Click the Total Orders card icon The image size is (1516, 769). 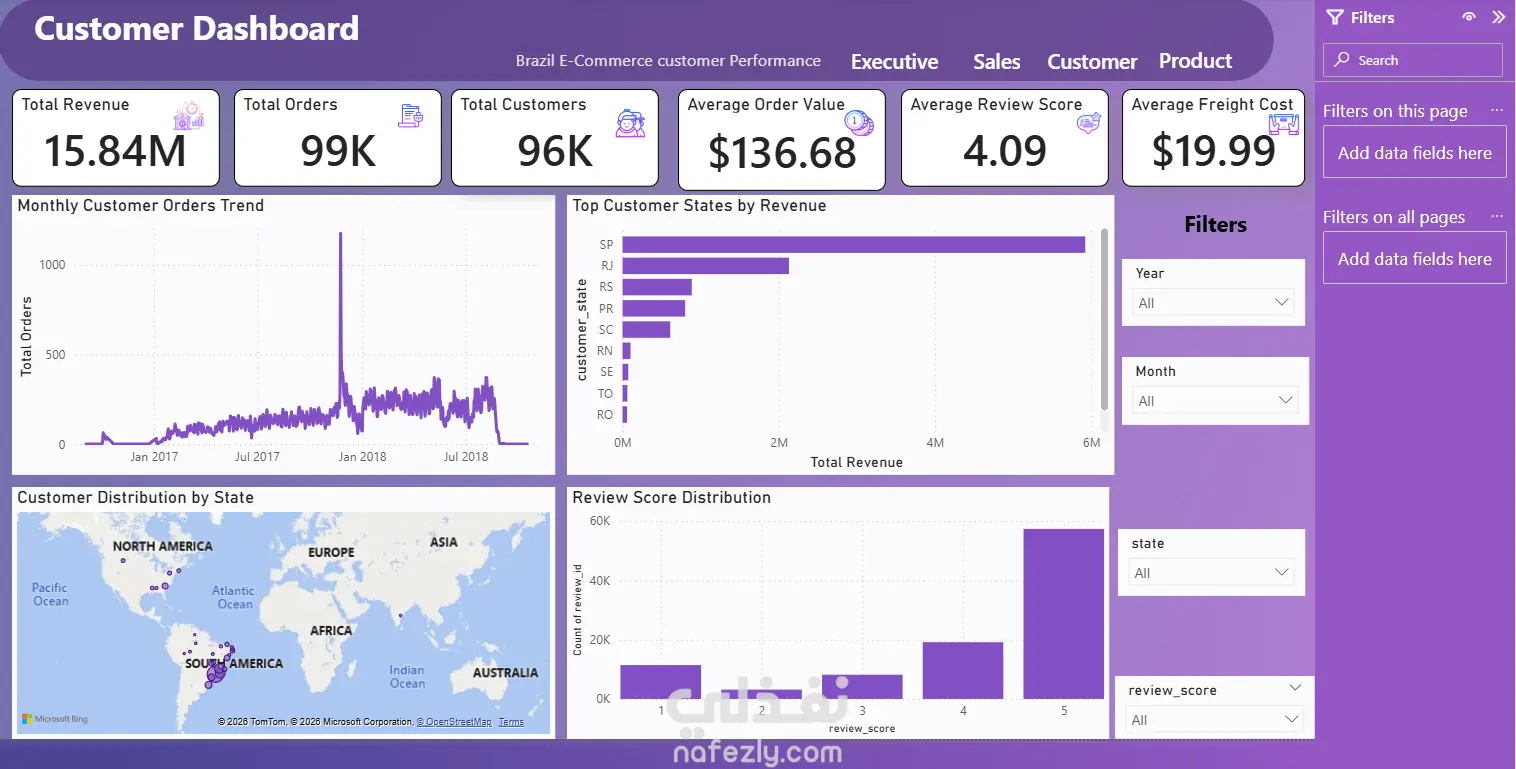410,115
